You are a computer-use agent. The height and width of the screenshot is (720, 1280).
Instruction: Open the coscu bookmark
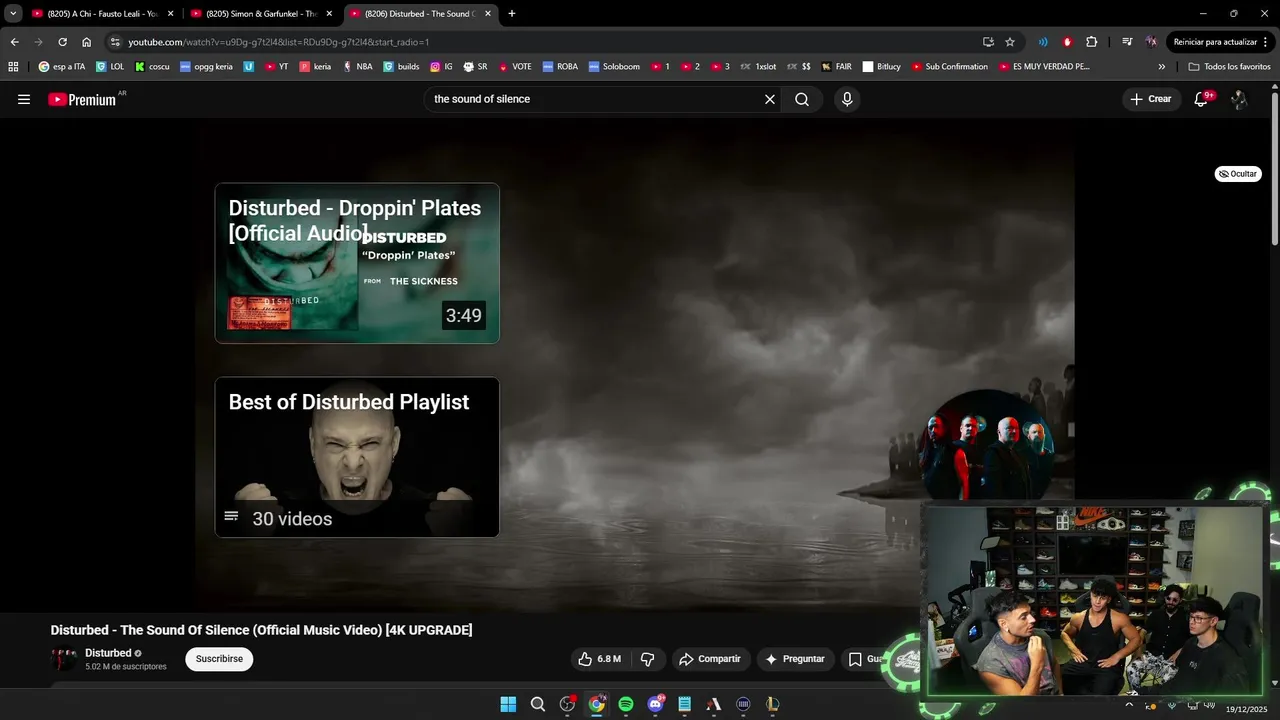coord(152,67)
